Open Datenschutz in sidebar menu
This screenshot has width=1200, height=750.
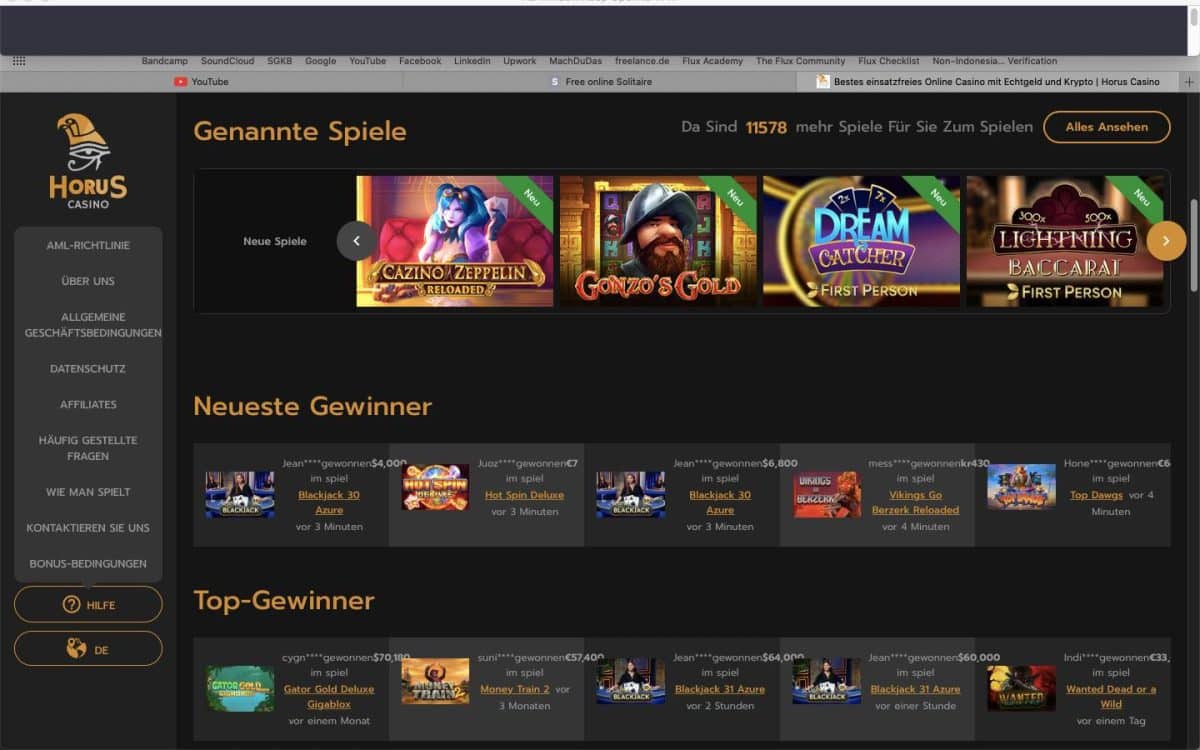tap(88, 369)
